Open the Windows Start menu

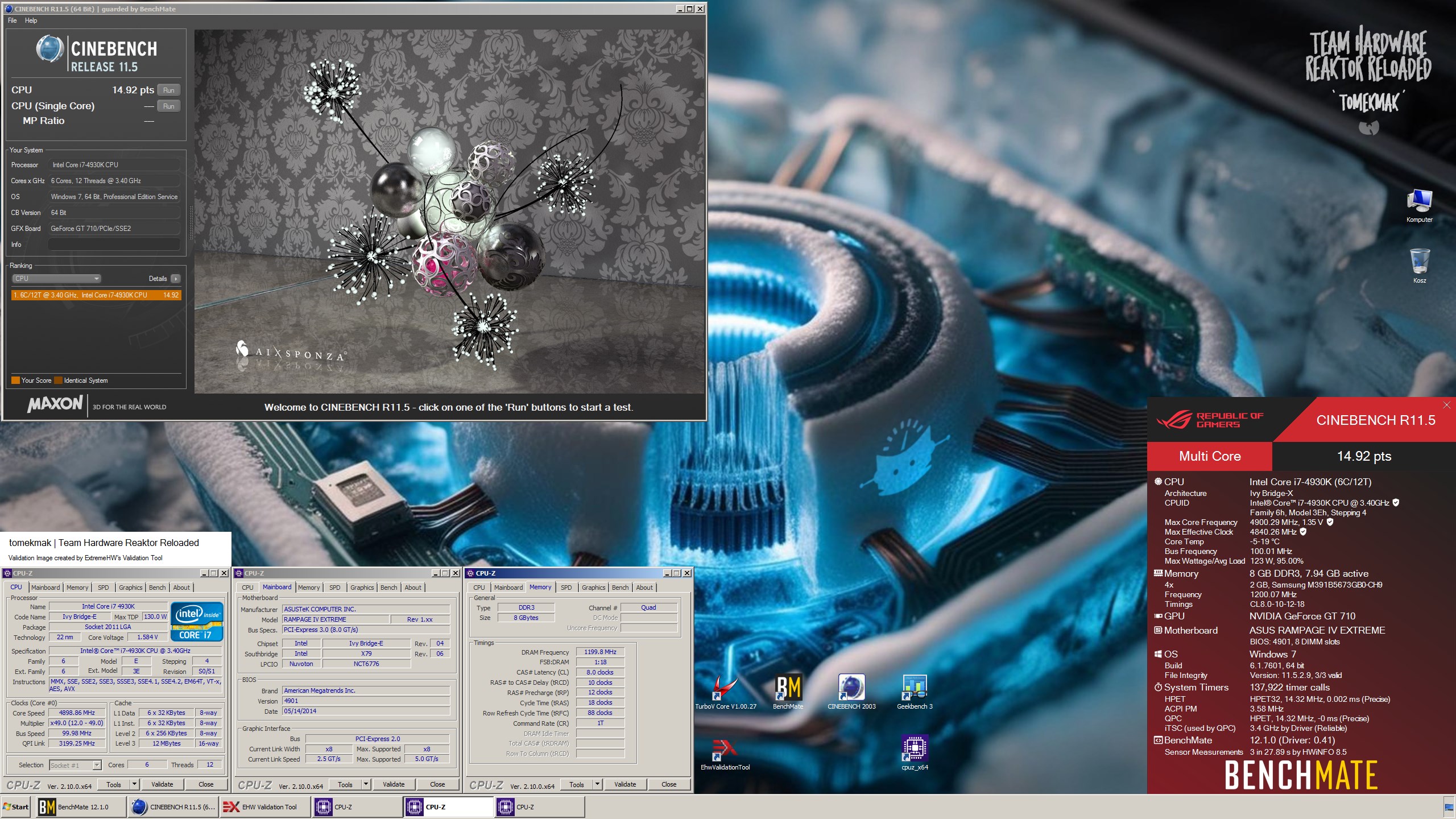[x=15, y=806]
